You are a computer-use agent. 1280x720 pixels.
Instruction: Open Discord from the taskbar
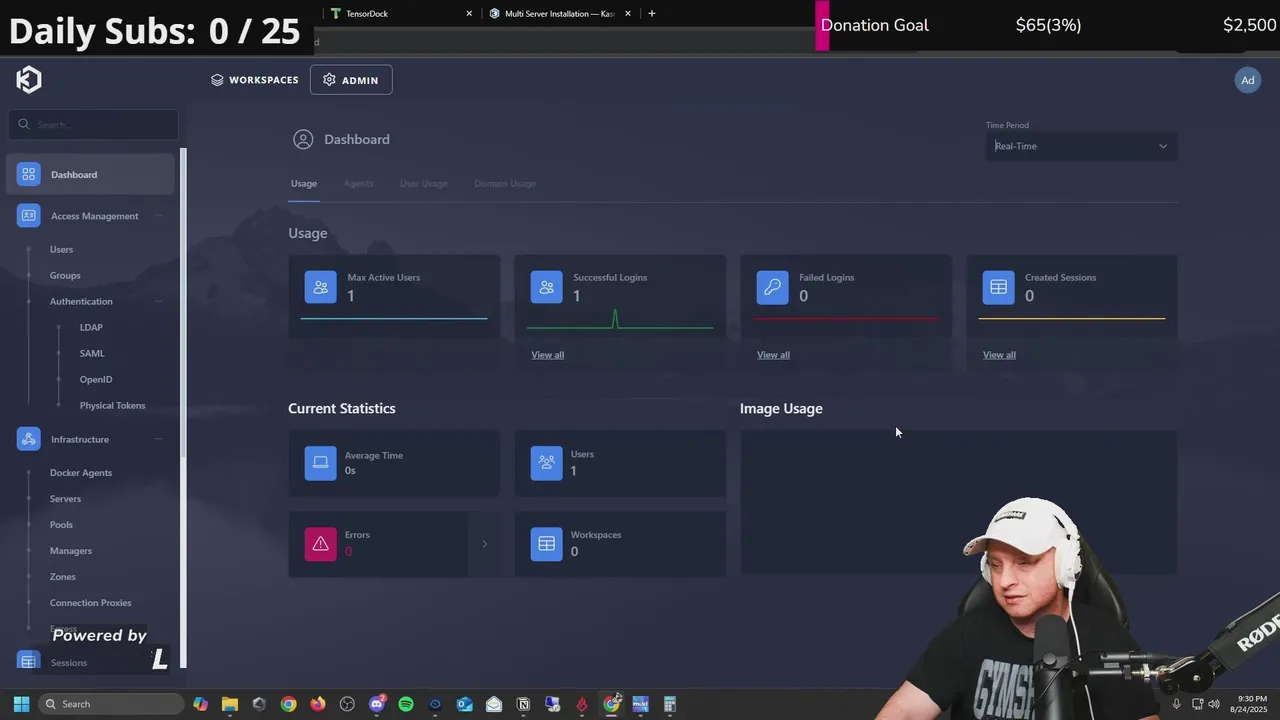tap(377, 704)
